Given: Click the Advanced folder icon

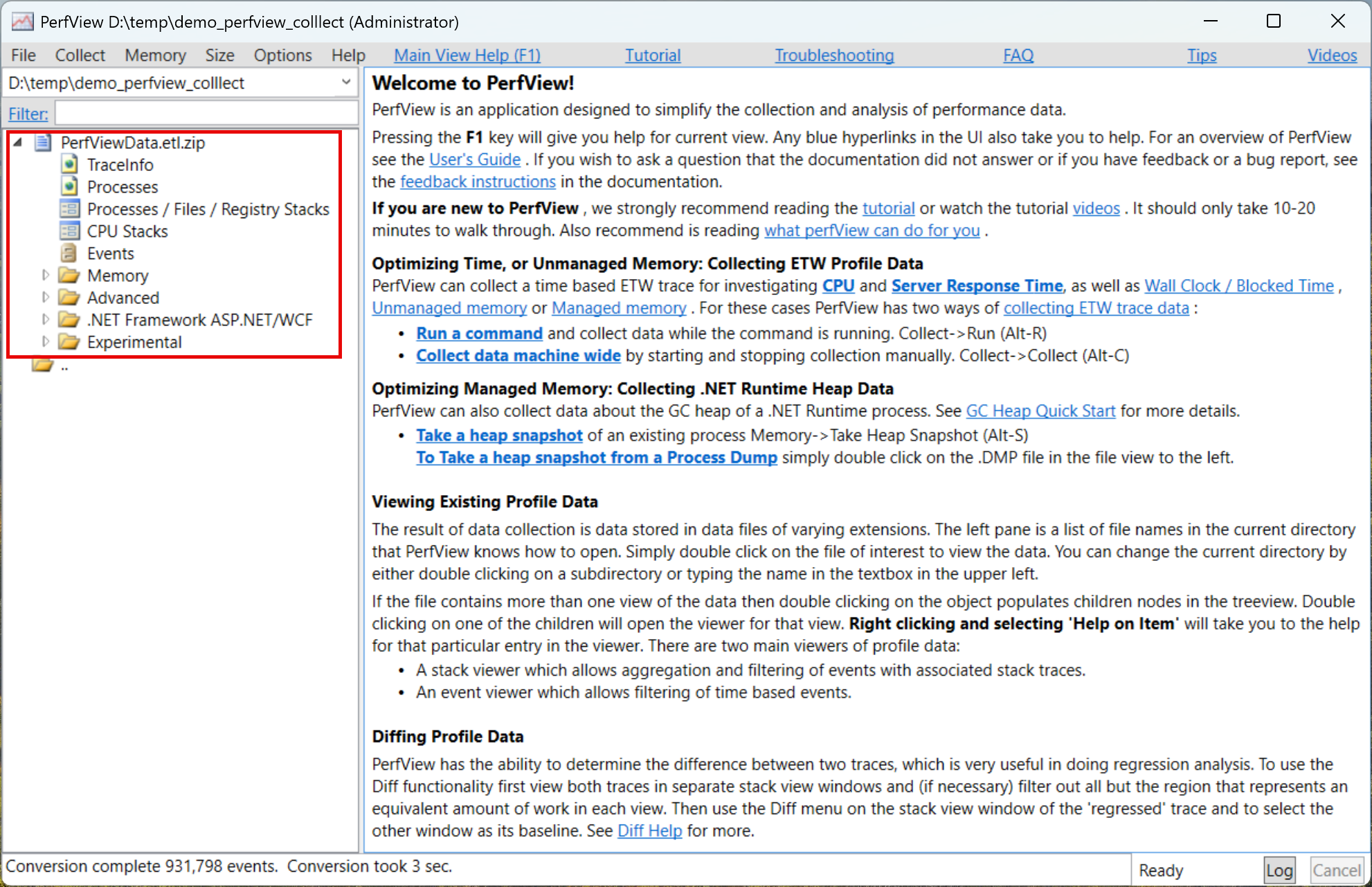Looking at the screenshot, I should click(69, 298).
